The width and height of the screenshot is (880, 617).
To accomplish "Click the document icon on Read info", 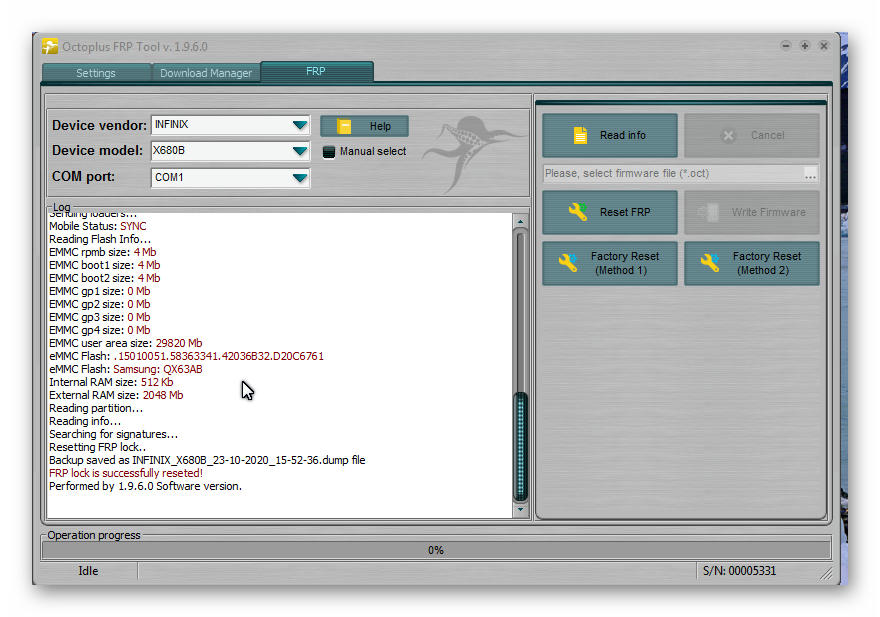I will click(x=580, y=135).
